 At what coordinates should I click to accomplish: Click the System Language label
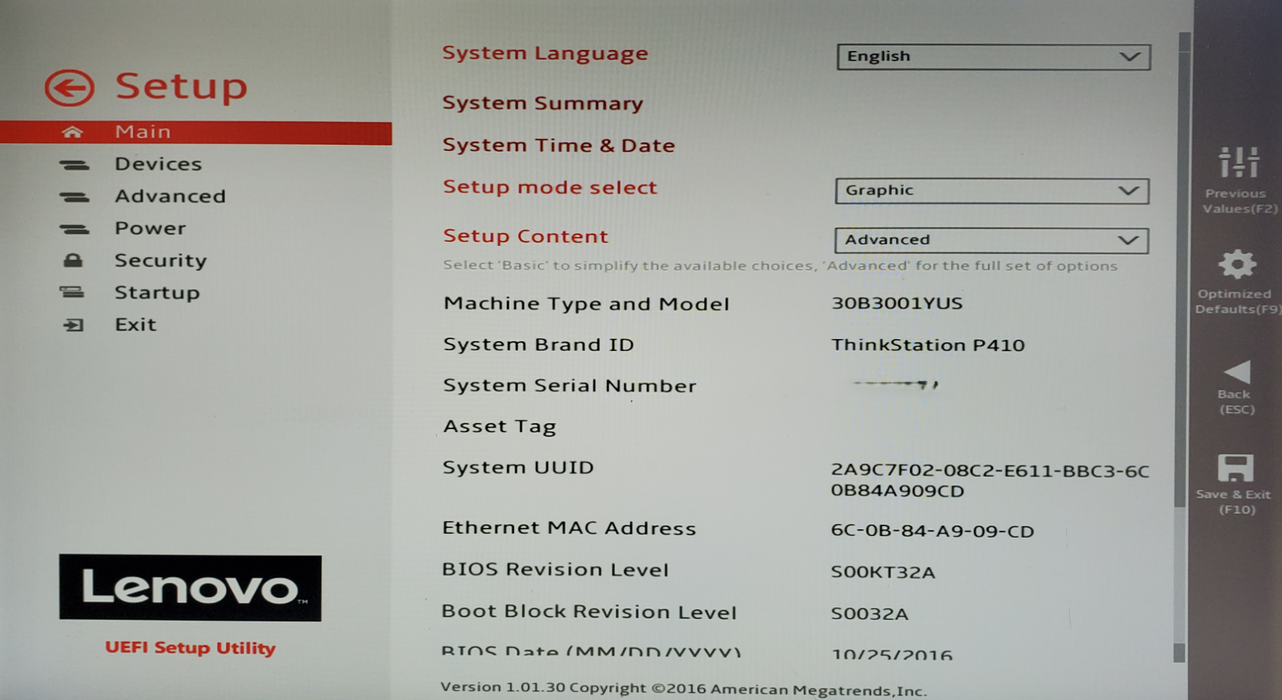click(x=545, y=54)
